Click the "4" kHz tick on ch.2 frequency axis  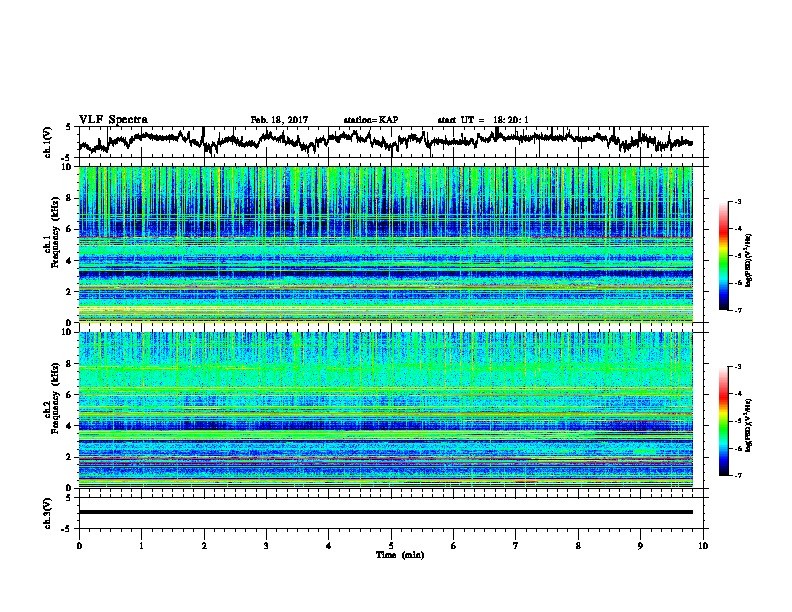click(x=71, y=426)
